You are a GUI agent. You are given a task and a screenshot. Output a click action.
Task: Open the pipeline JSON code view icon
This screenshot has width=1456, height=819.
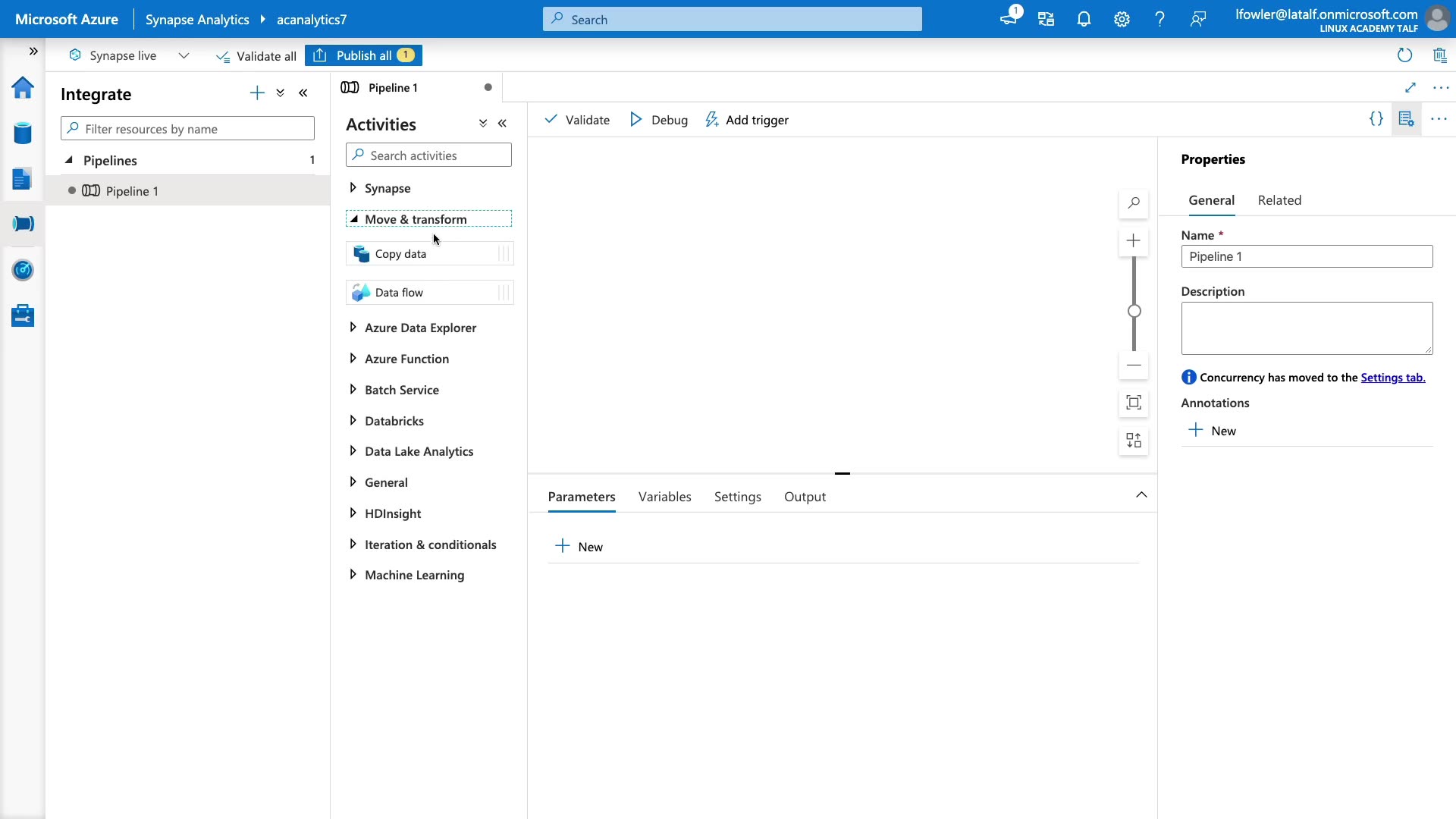(1376, 119)
